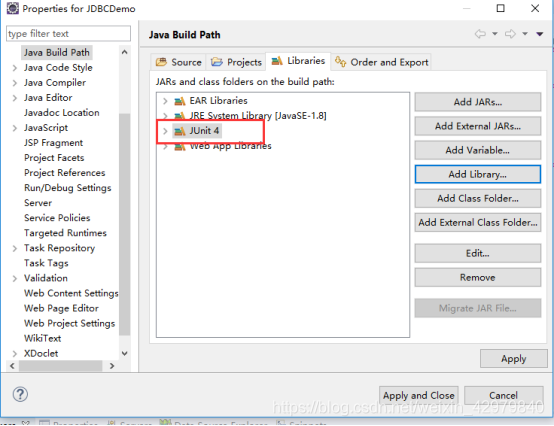The image size is (554, 426).
Task: Click the type filter text field
Action: coord(68,34)
